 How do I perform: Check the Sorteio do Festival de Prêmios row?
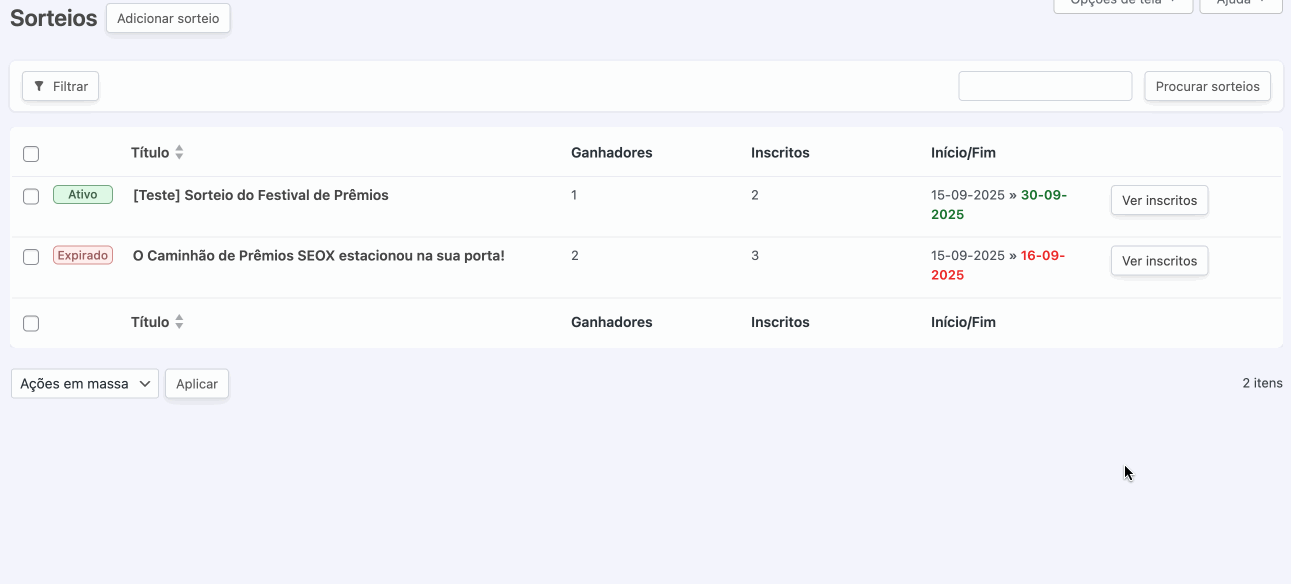click(31, 196)
